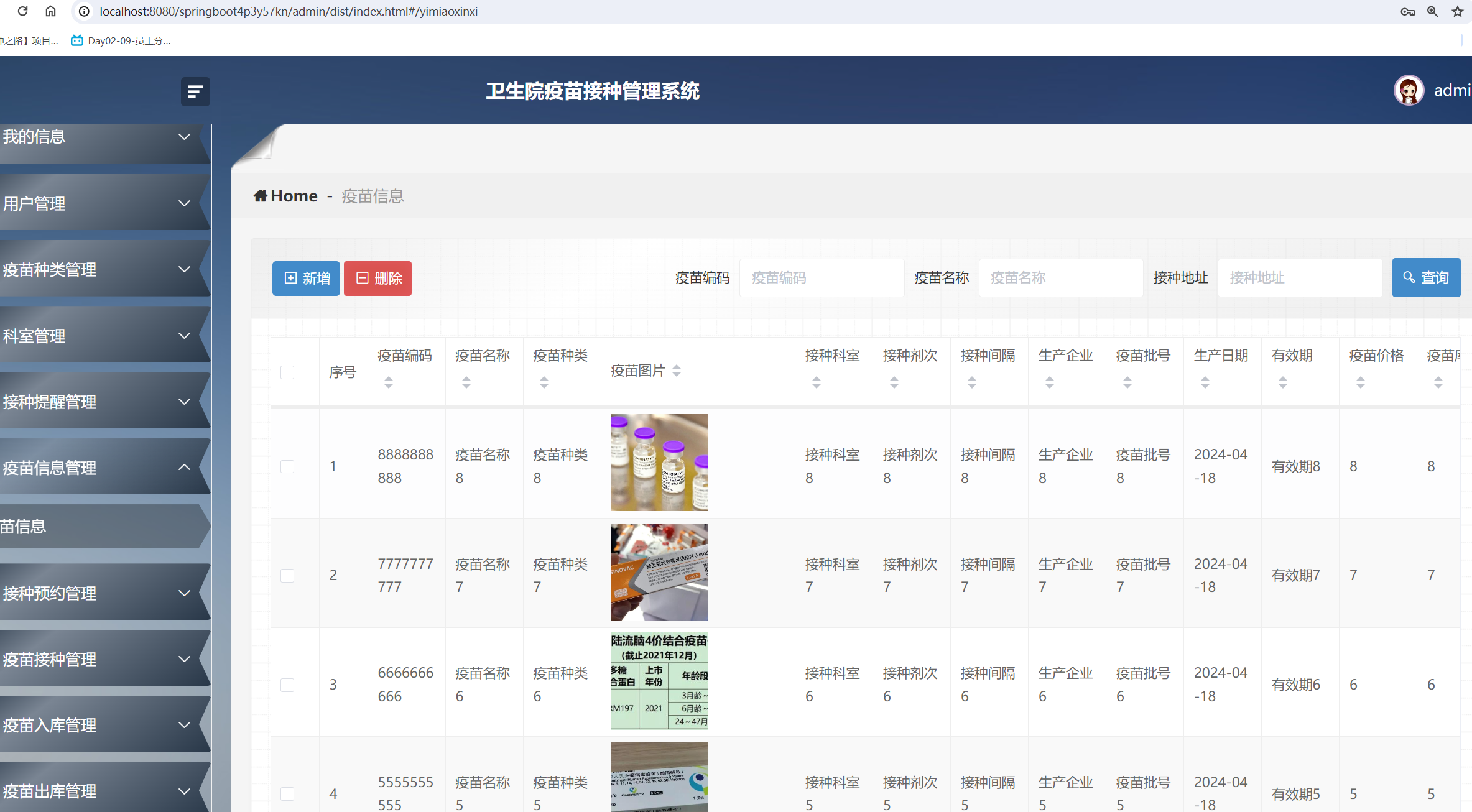Click the admin avatar image

point(1409,90)
